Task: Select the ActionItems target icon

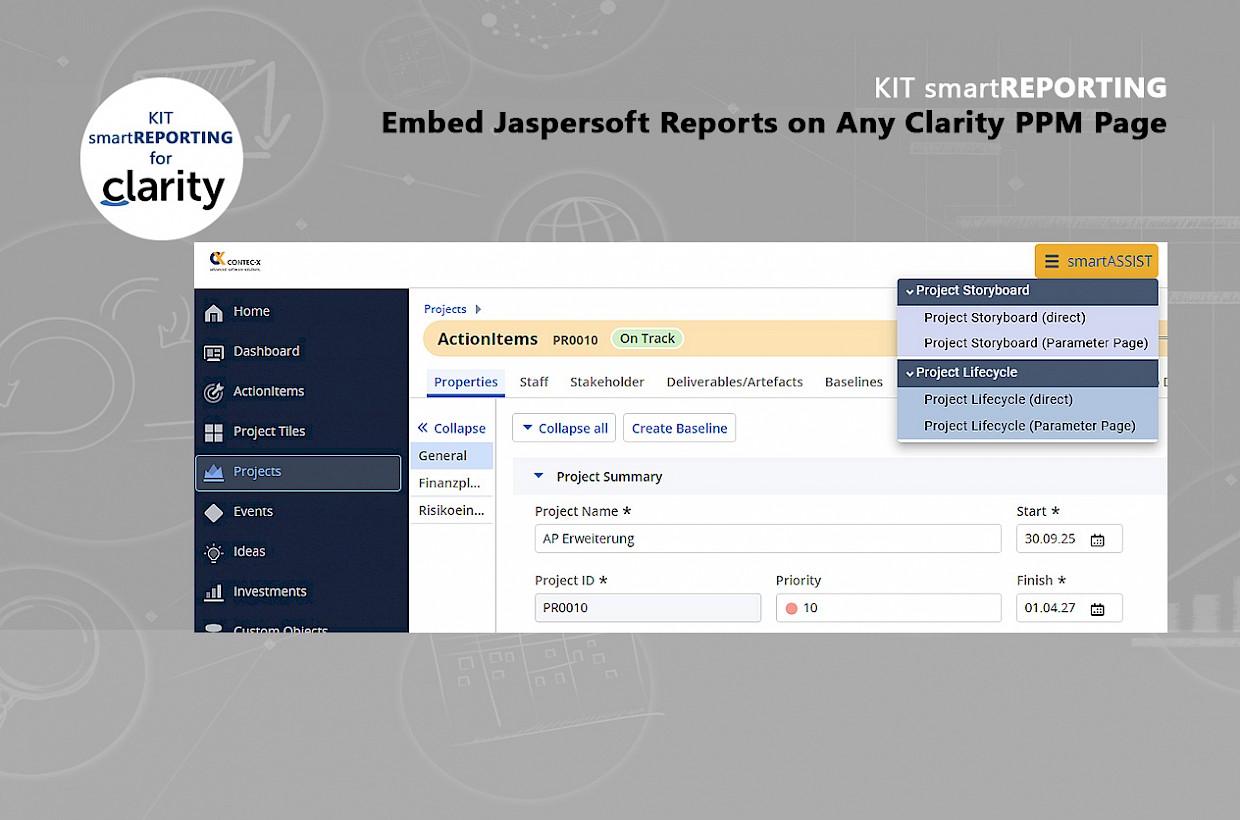Action: click(213, 392)
